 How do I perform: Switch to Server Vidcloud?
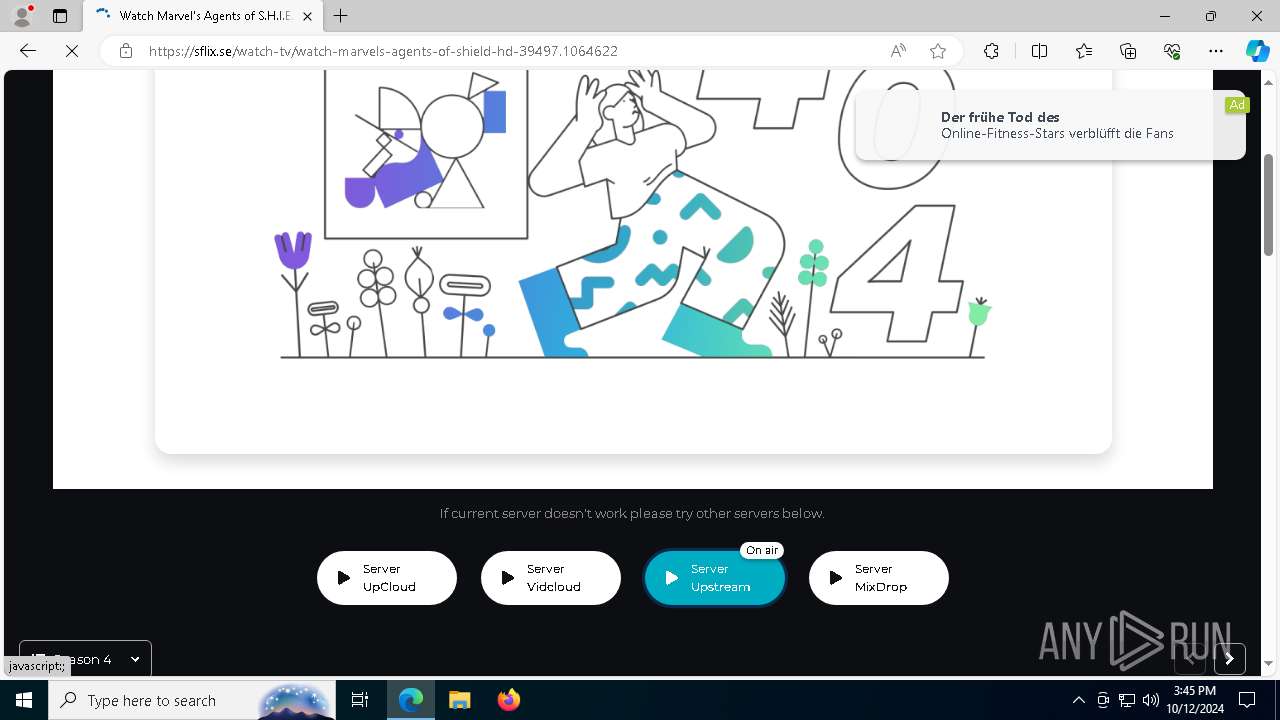(551, 578)
